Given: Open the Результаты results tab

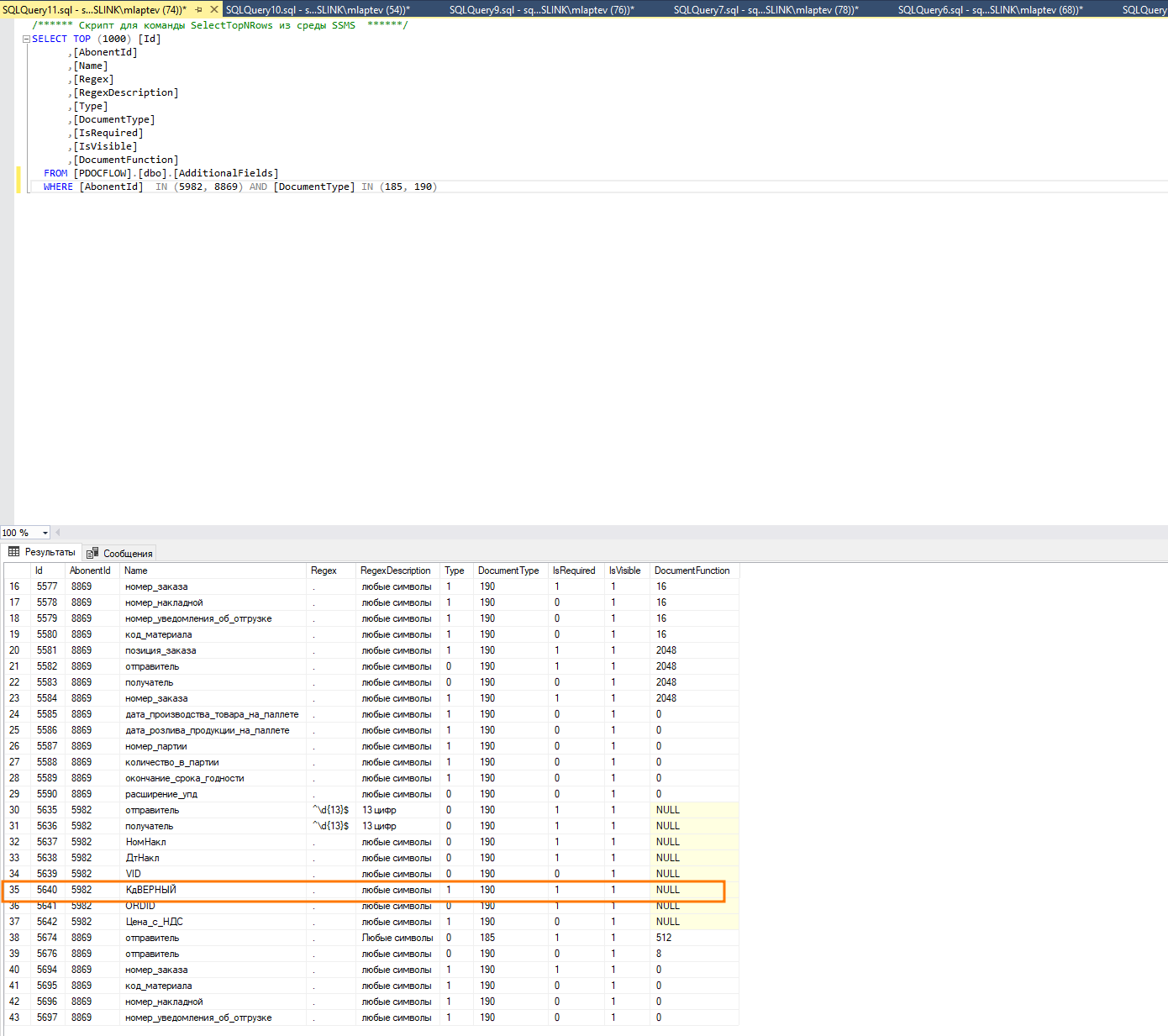Looking at the screenshot, I should 42,552.
